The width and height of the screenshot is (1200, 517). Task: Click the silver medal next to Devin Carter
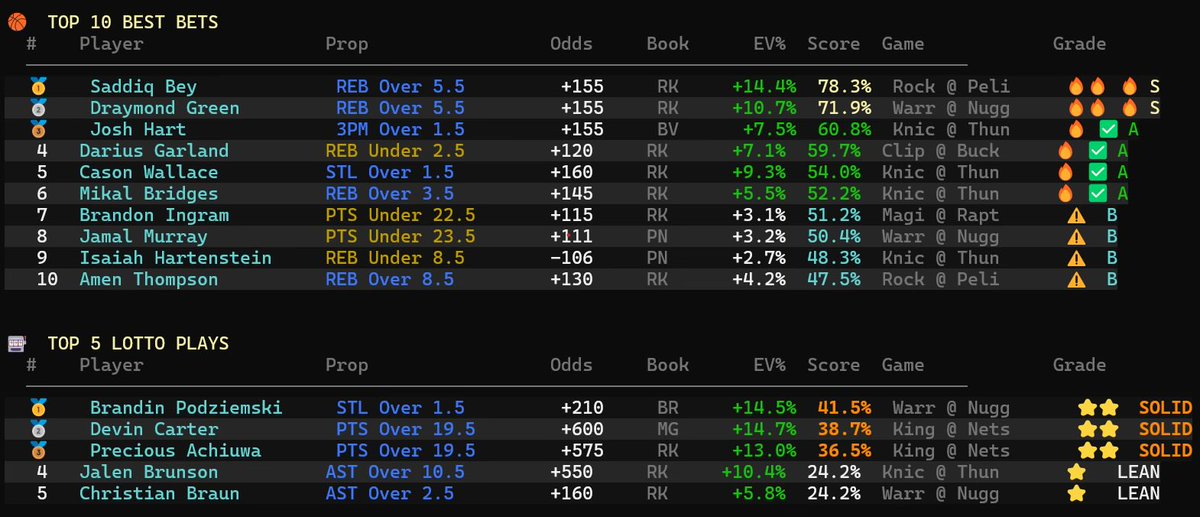tap(38, 429)
